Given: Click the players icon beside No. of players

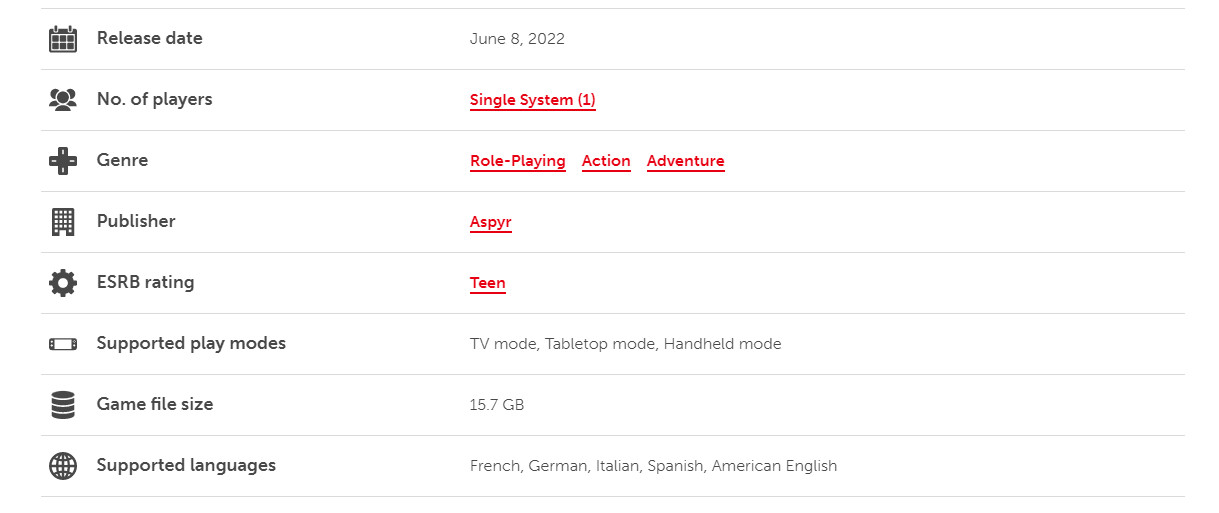Looking at the screenshot, I should [63, 100].
